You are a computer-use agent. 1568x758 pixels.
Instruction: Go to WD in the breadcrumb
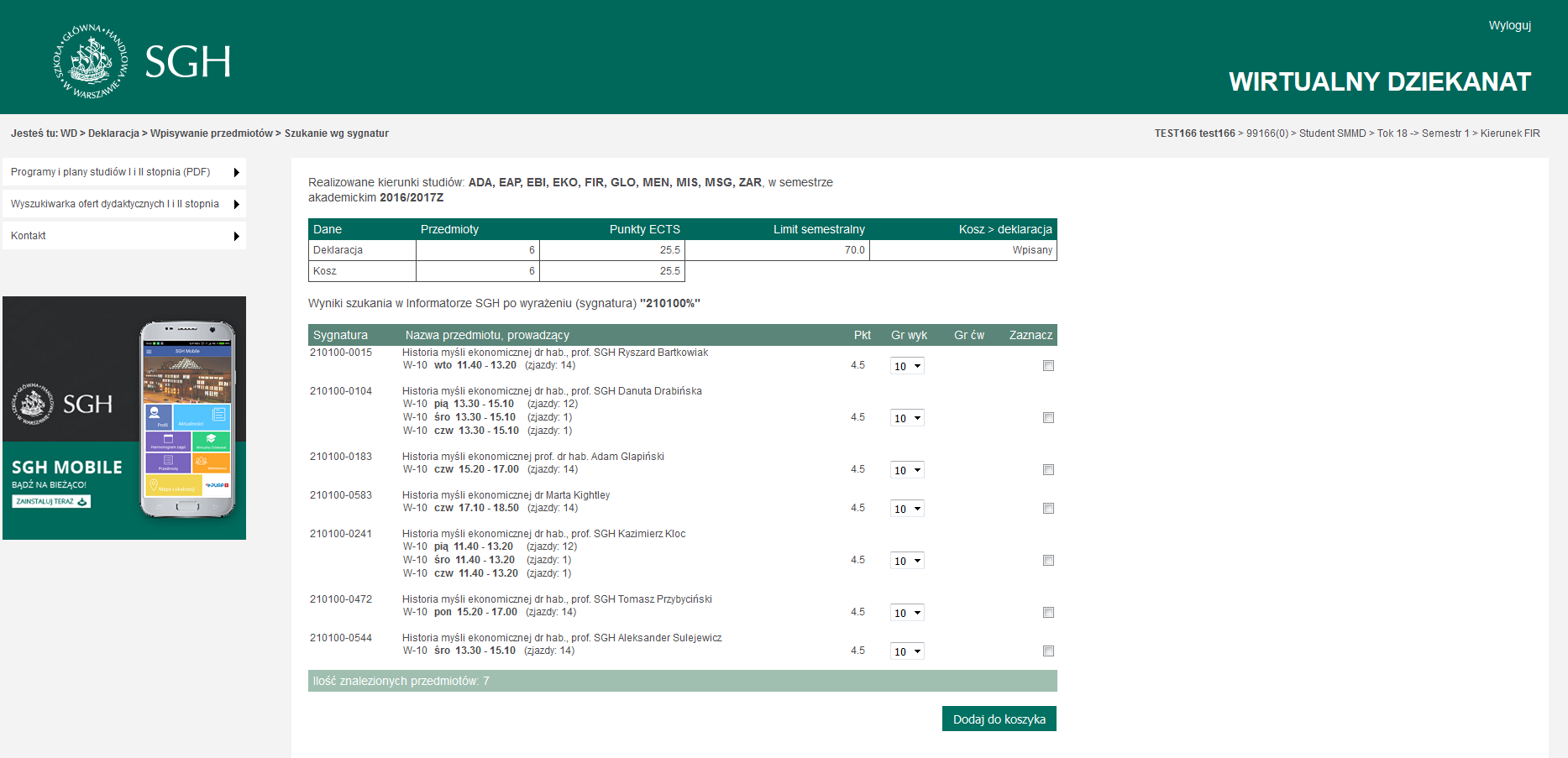[69, 133]
